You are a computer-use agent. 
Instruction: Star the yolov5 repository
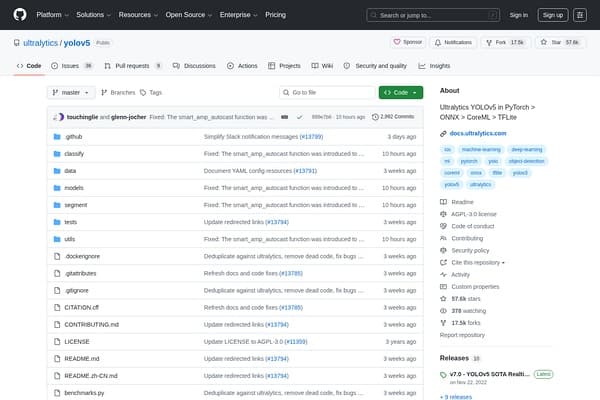click(560, 42)
